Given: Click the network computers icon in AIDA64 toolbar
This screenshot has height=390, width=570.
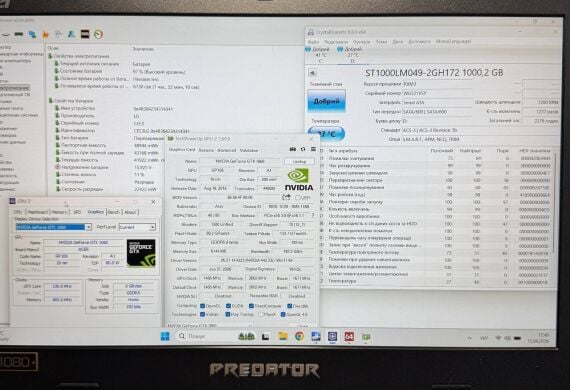Looking at the screenshot, I should [x=32, y=34].
